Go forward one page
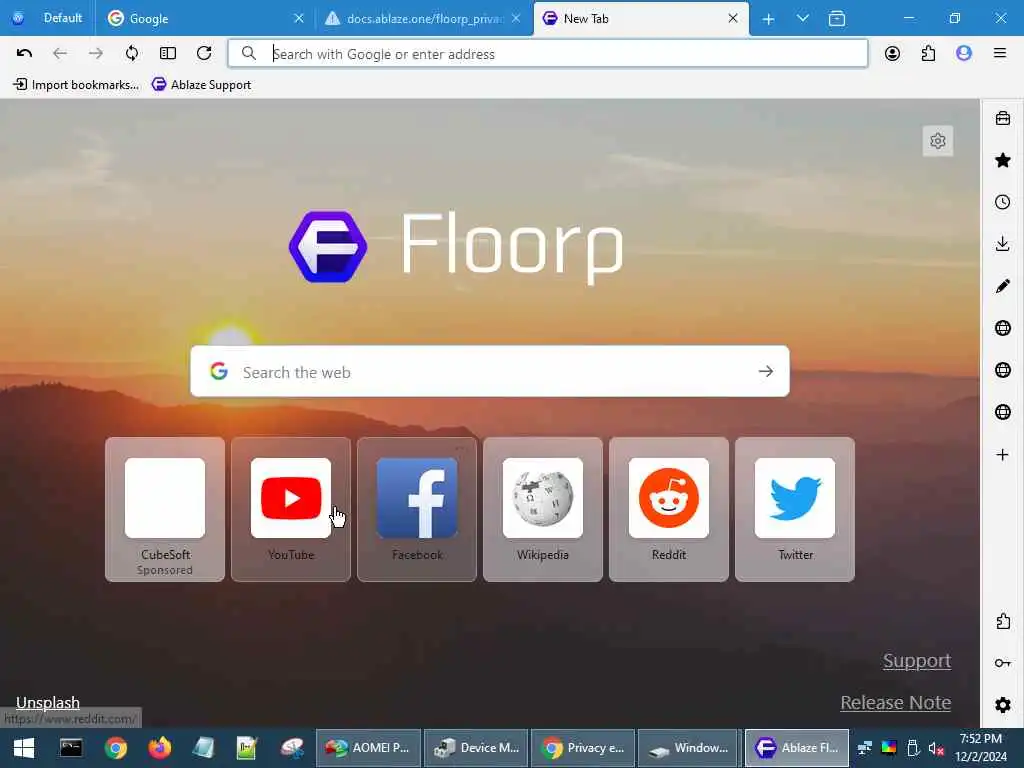Screen dimensions: 1024x768 95,54
